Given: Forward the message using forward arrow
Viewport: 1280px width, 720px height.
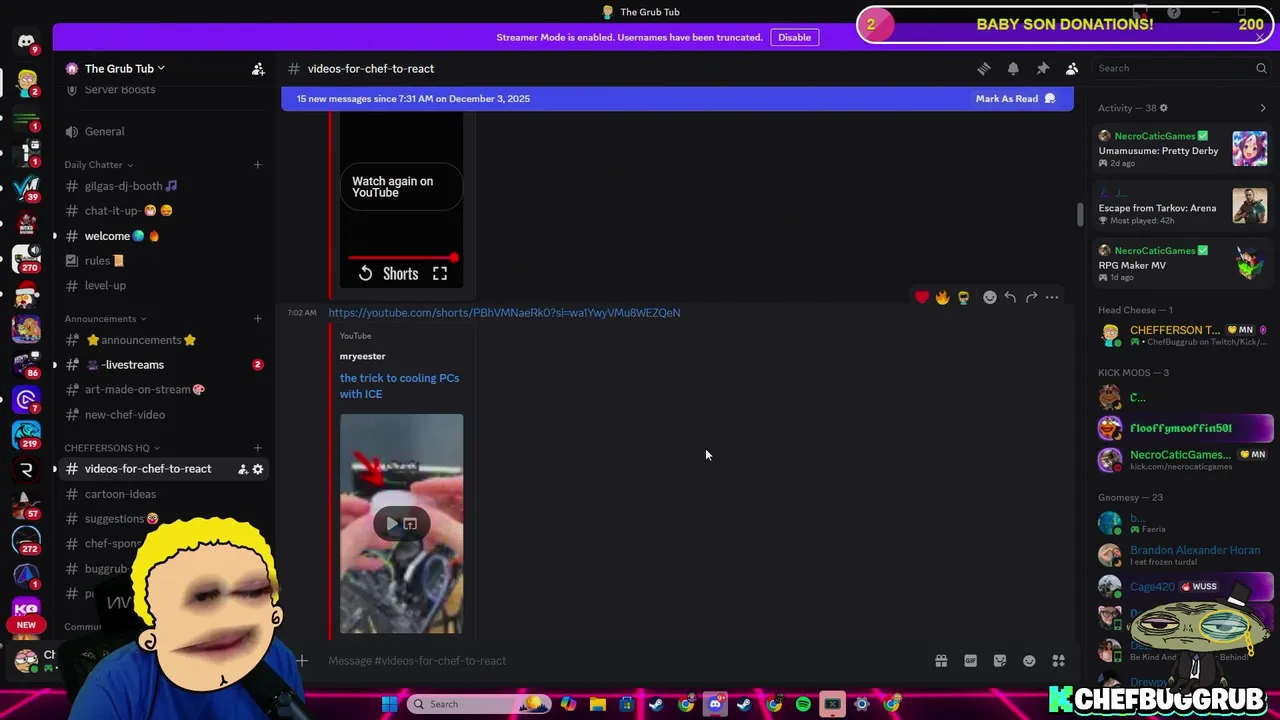Looking at the screenshot, I should tap(1031, 297).
